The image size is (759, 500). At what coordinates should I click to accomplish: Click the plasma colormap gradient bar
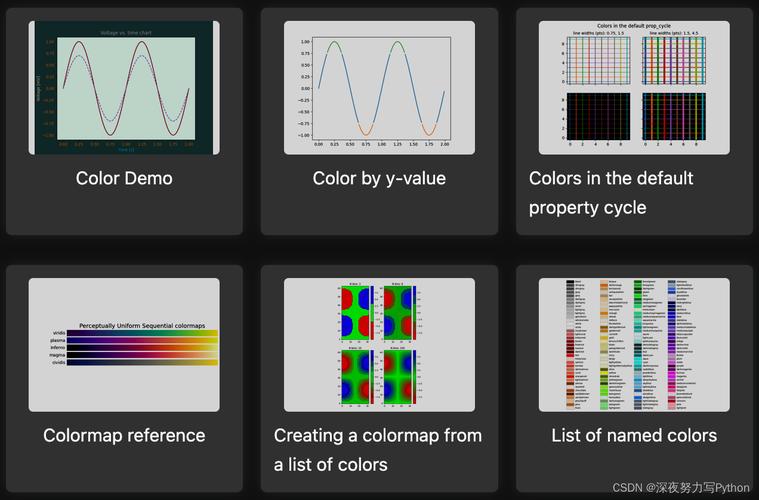(x=142, y=341)
